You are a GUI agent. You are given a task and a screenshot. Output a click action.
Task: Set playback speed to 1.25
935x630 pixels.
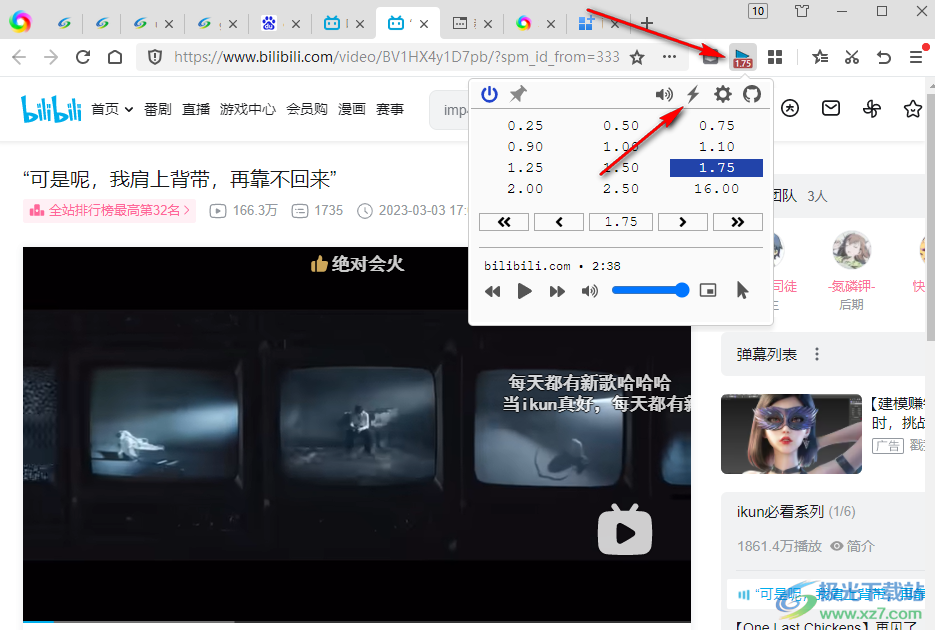pos(525,167)
